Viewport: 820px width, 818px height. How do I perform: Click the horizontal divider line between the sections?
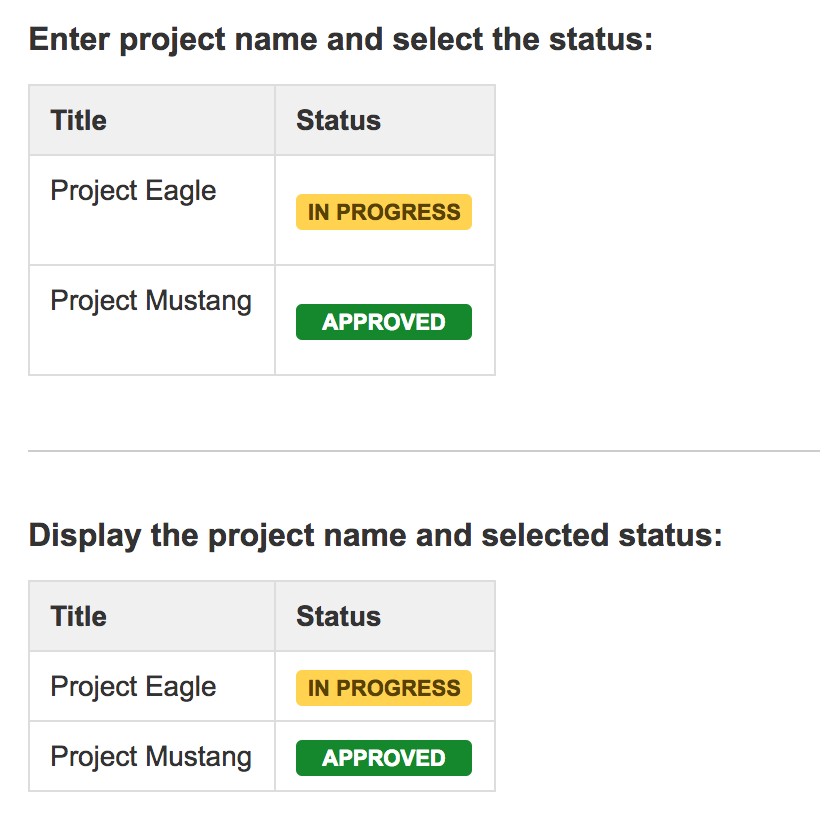tap(424, 450)
